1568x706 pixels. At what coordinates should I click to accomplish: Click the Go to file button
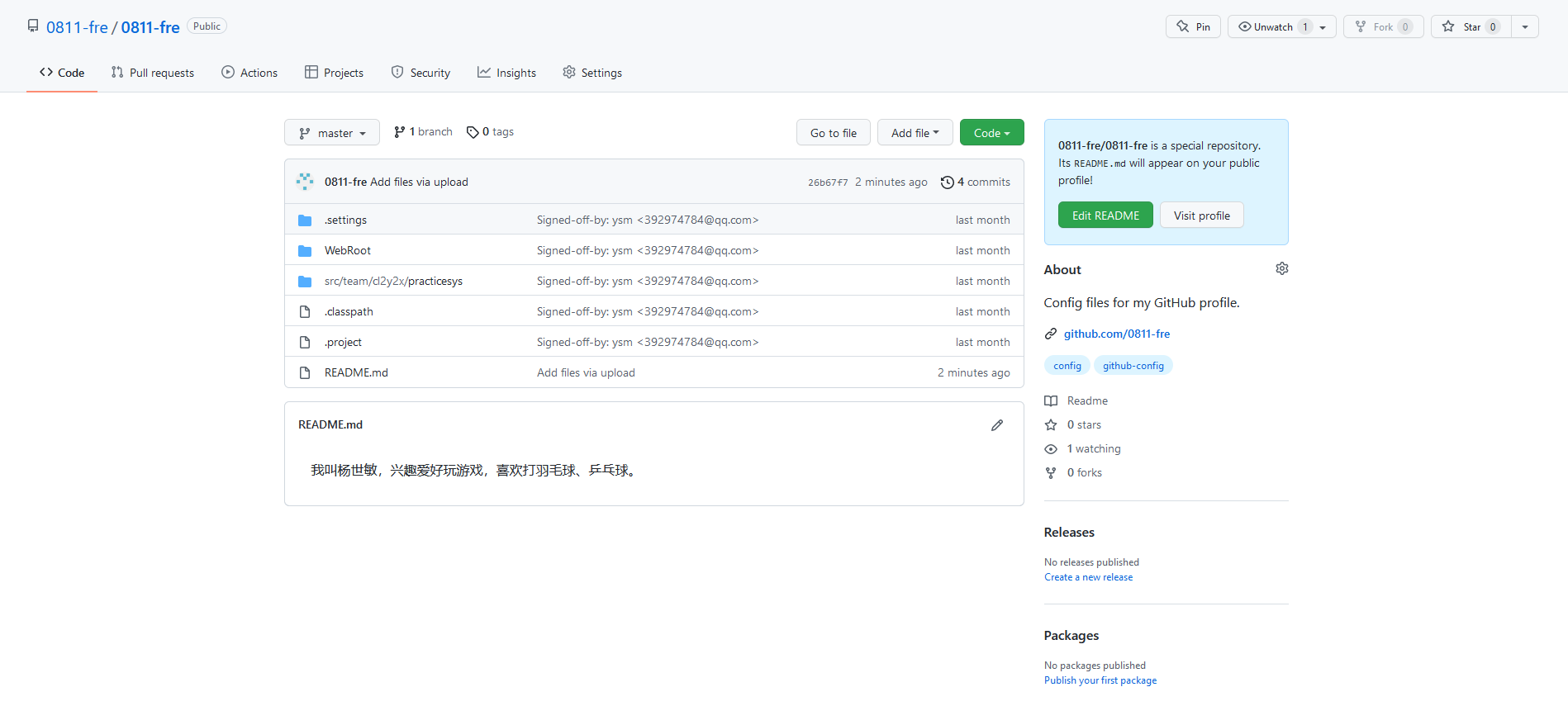[834, 133]
